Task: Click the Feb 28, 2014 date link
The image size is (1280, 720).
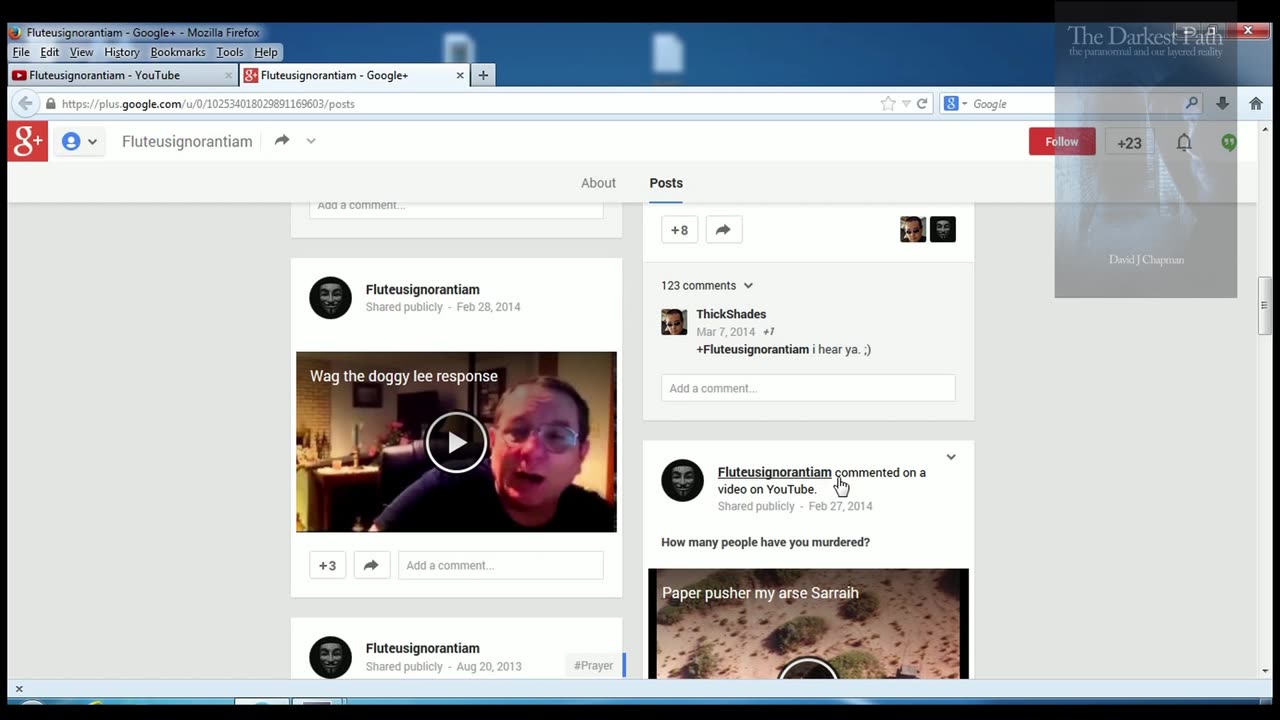Action: coord(488,307)
